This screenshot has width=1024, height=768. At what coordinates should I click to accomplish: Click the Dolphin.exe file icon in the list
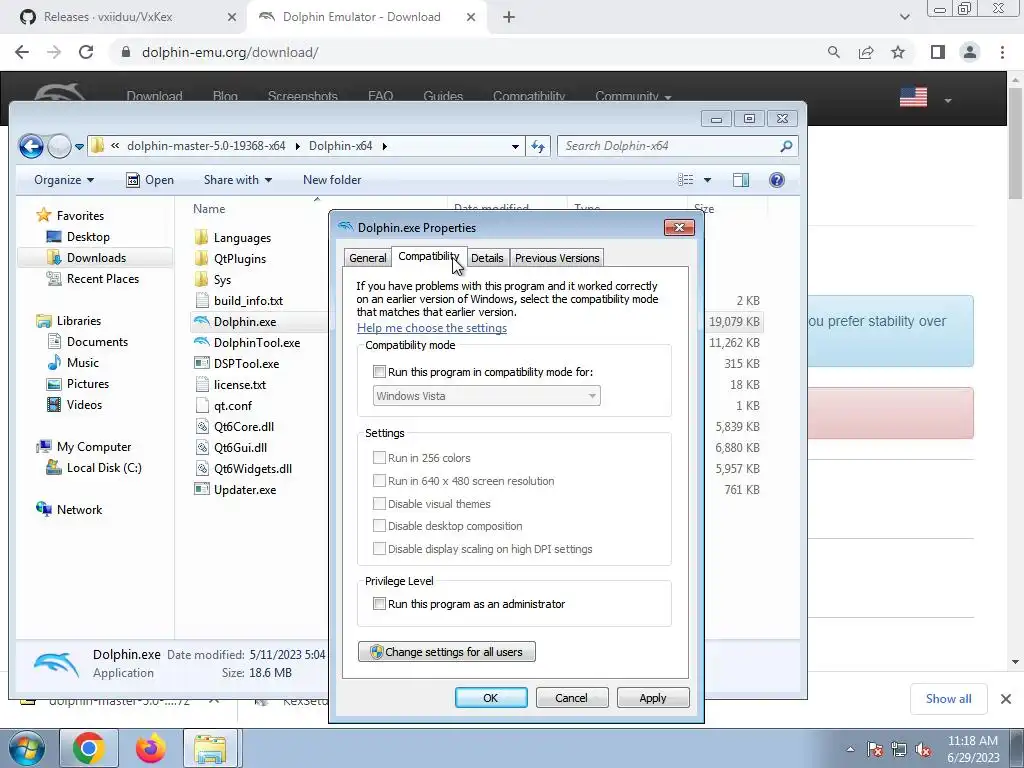(x=202, y=321)
